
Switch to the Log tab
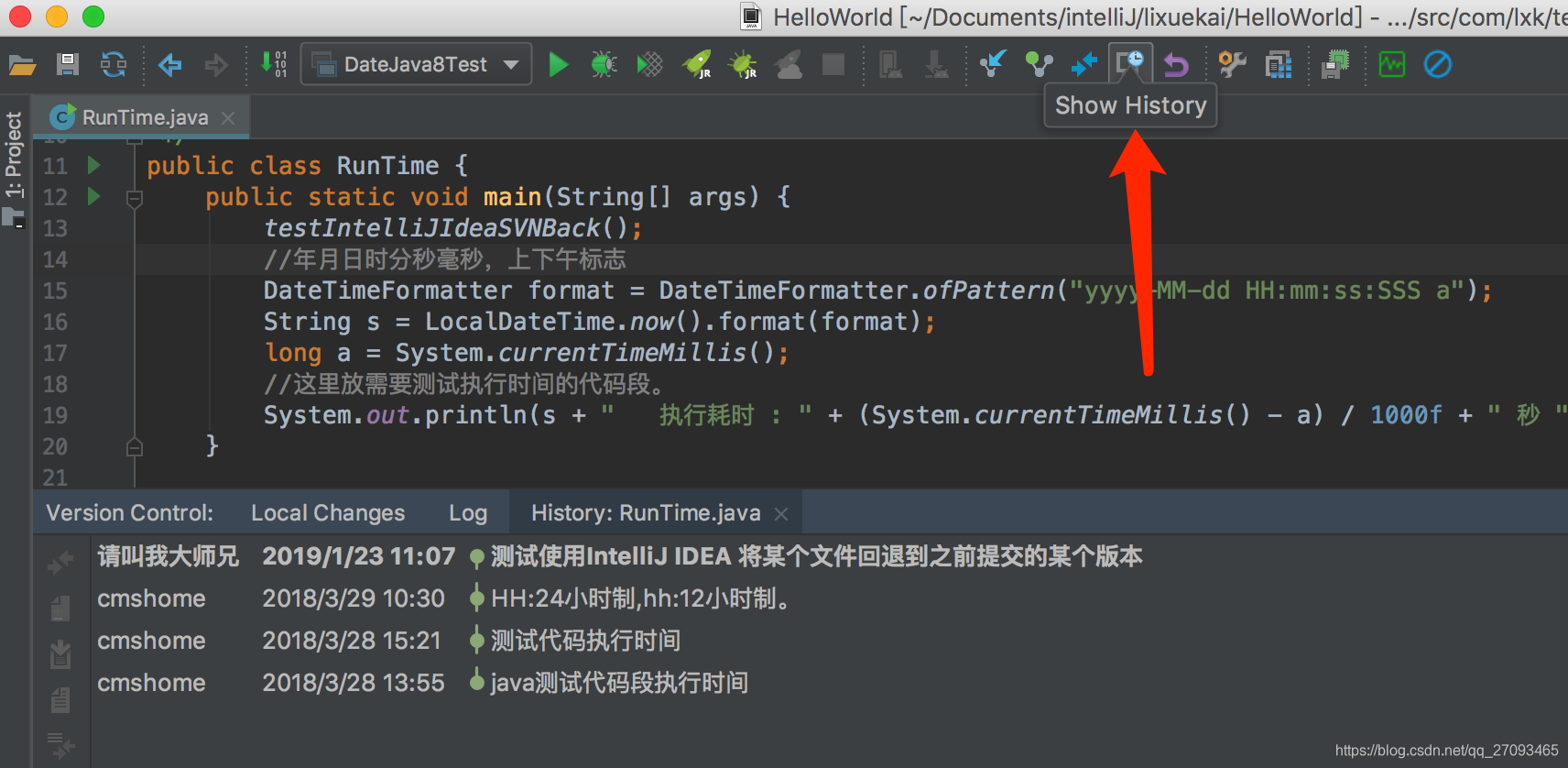click(468, 513)
